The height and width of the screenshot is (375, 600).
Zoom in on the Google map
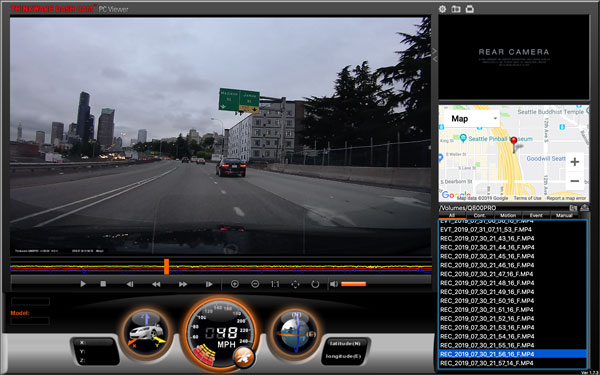coord(574,162)
